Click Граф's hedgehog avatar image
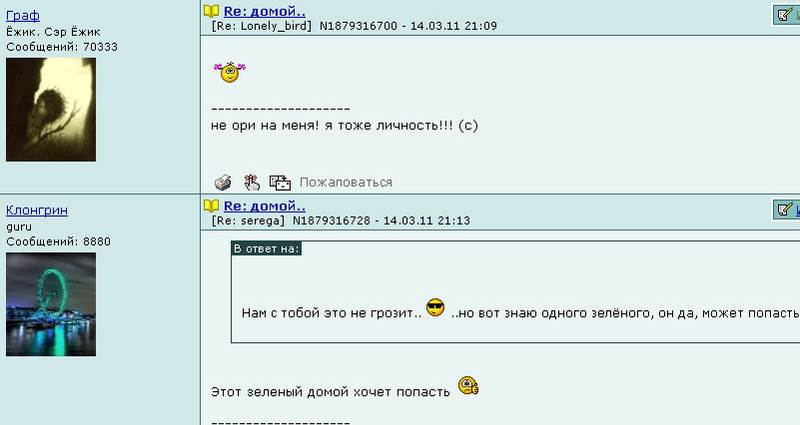 click(51, 110)
